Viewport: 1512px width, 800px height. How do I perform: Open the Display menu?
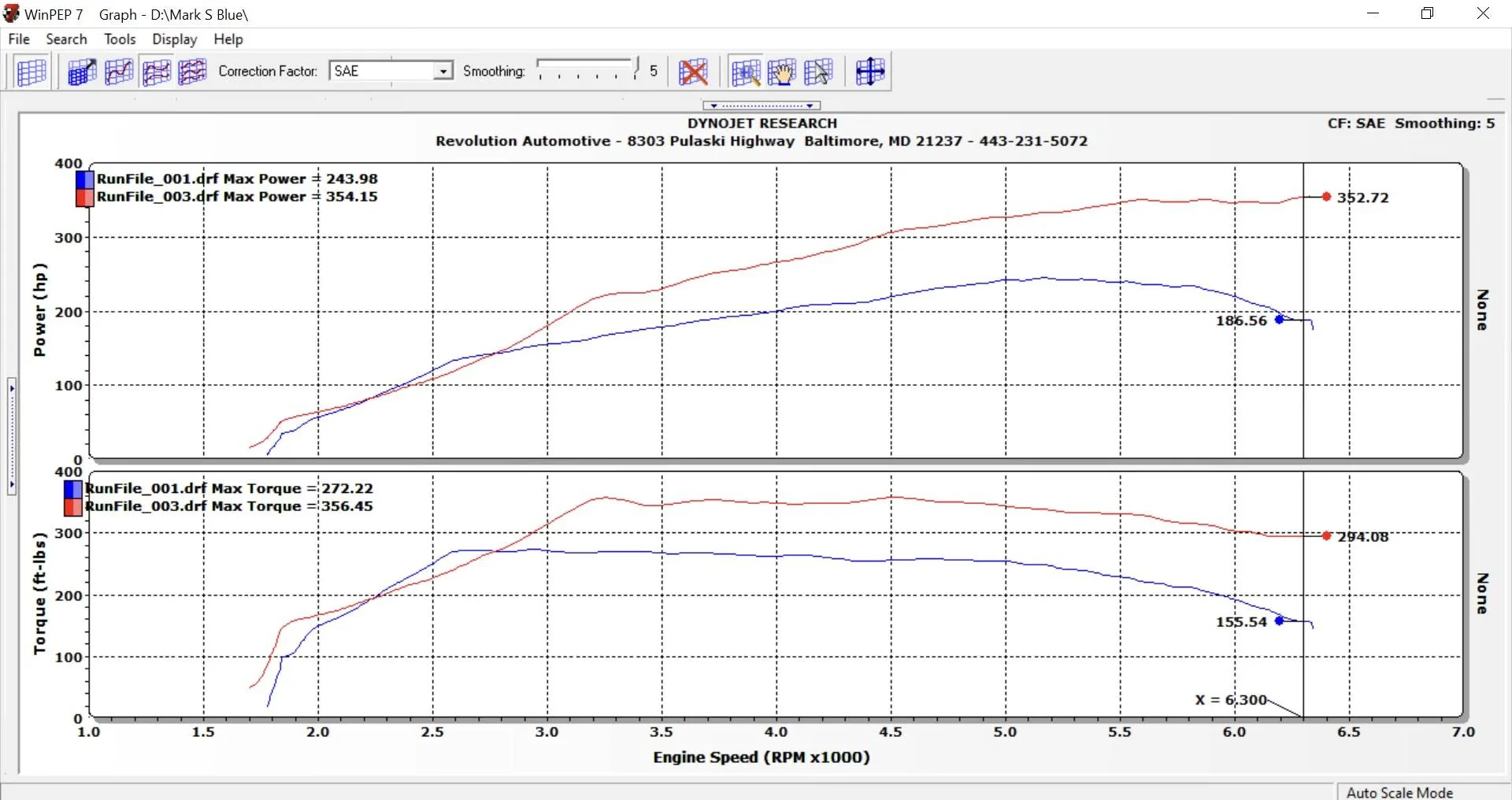175,39
